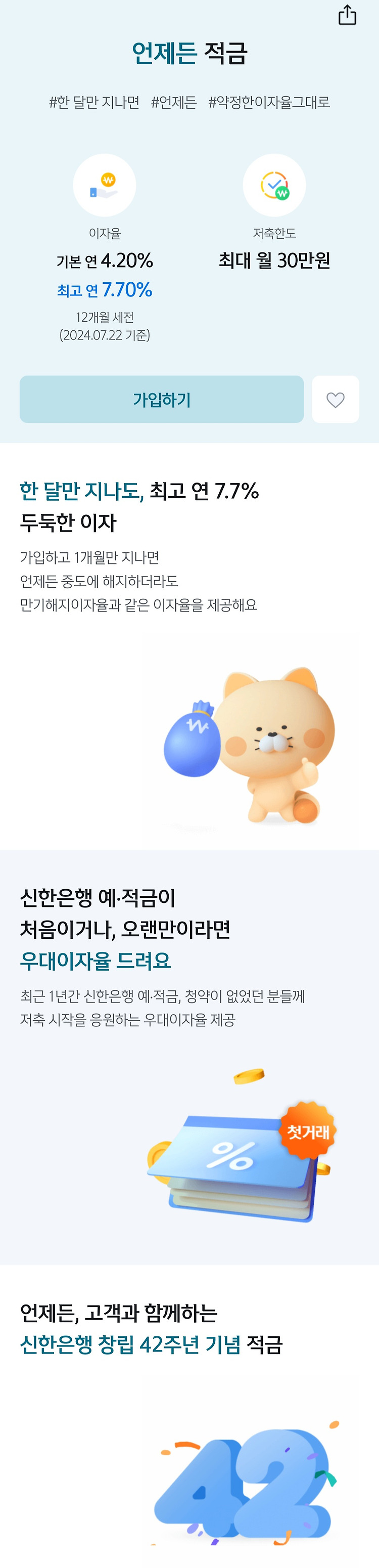Screen dimensions: 379x1568
Task: Click the 언제든 적금 title
Action: (x=190, y=53)
